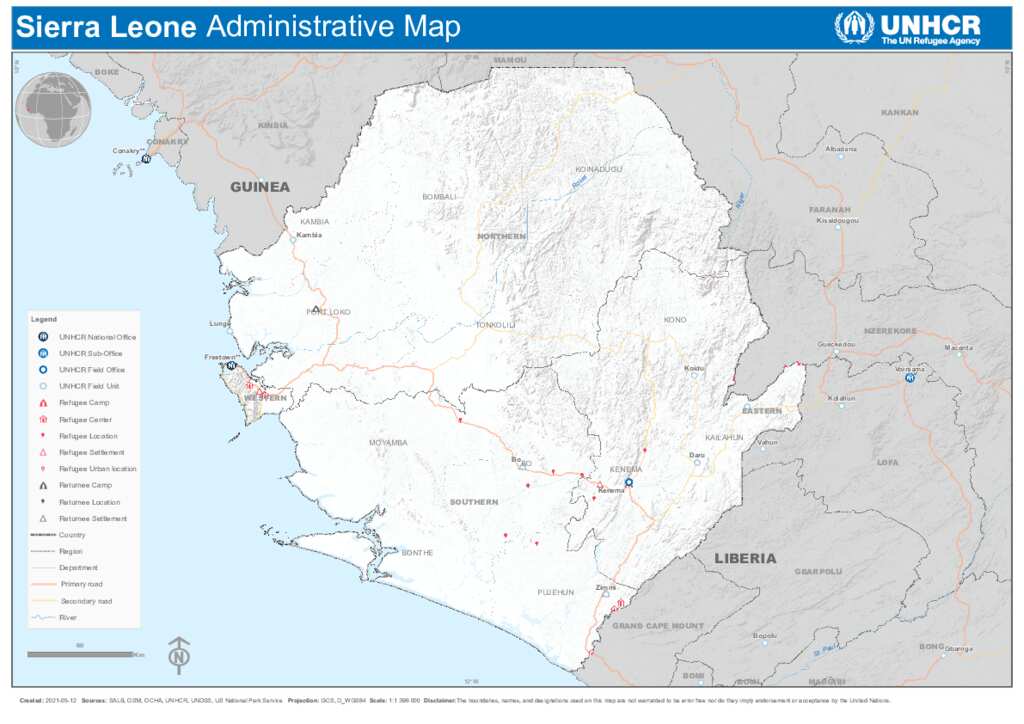
Task: Click the "LOFA" label in Liberia
Action: pyautogui.click(x=888, y=462)
